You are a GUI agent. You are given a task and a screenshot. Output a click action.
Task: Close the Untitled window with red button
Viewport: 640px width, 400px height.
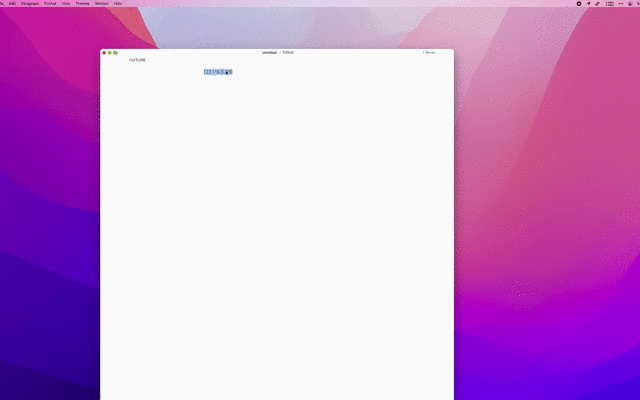pos(104,52)
